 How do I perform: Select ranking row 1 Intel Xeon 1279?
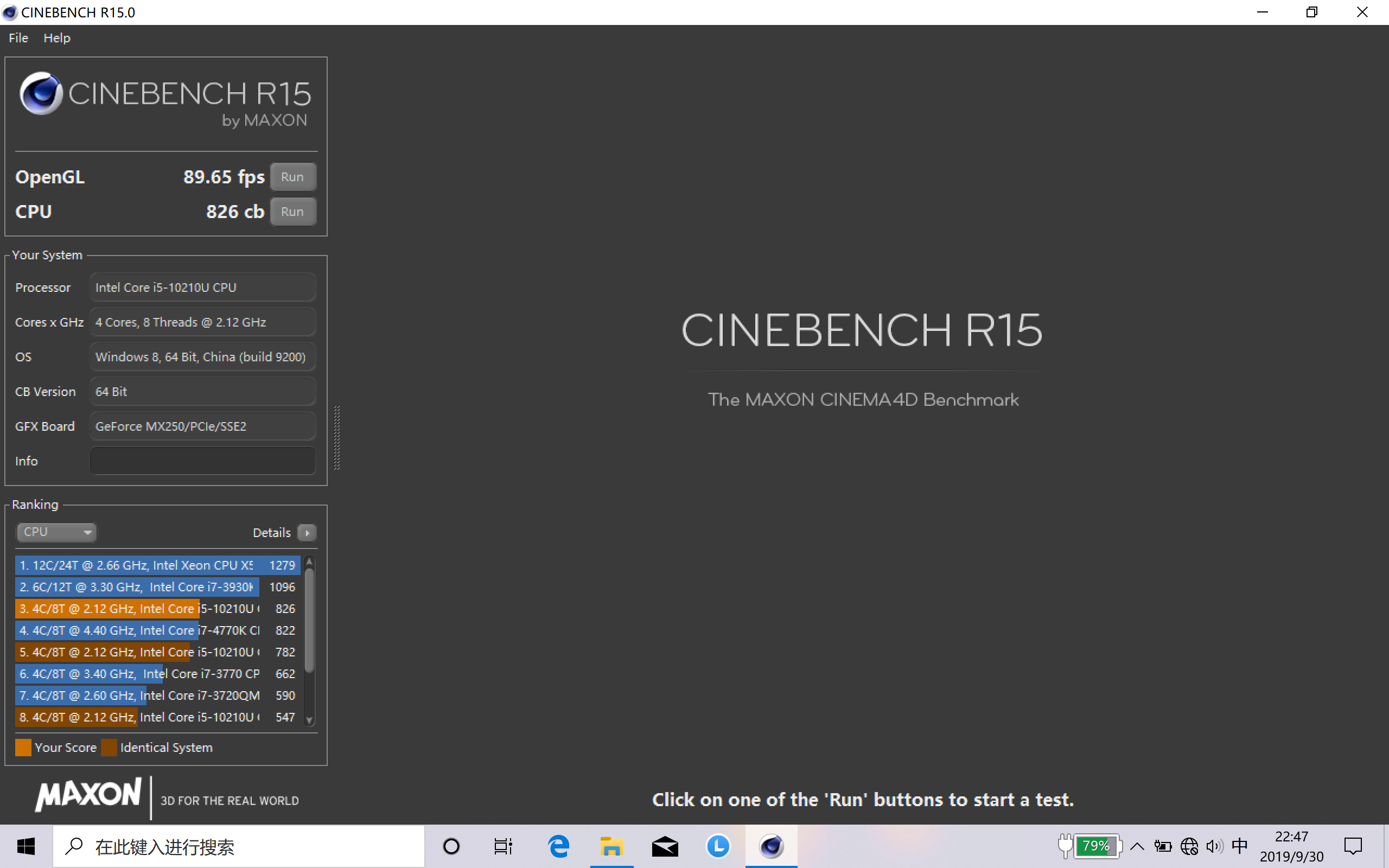[158, 565]
